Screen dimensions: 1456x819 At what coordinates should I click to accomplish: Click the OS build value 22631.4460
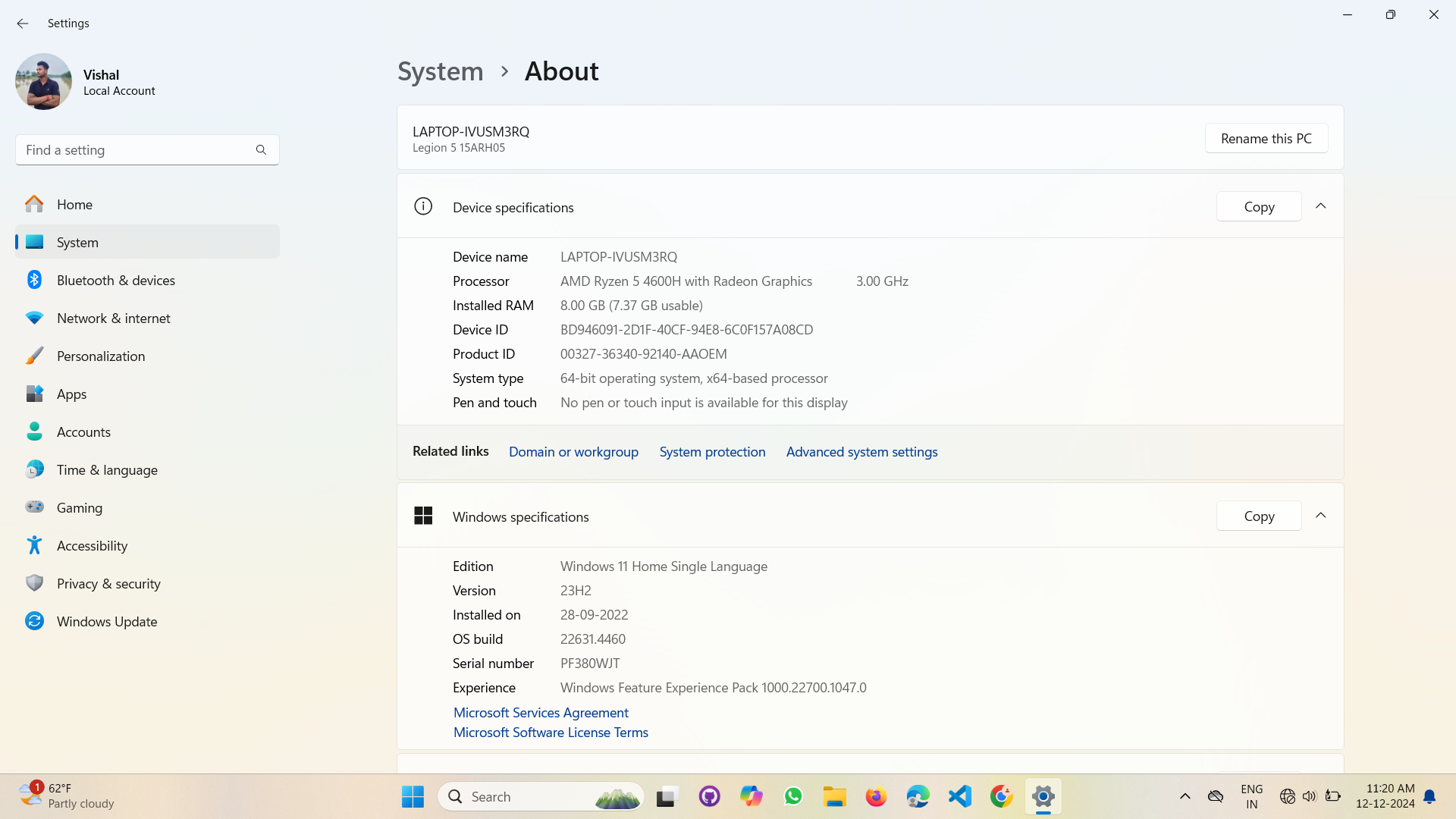593,639
